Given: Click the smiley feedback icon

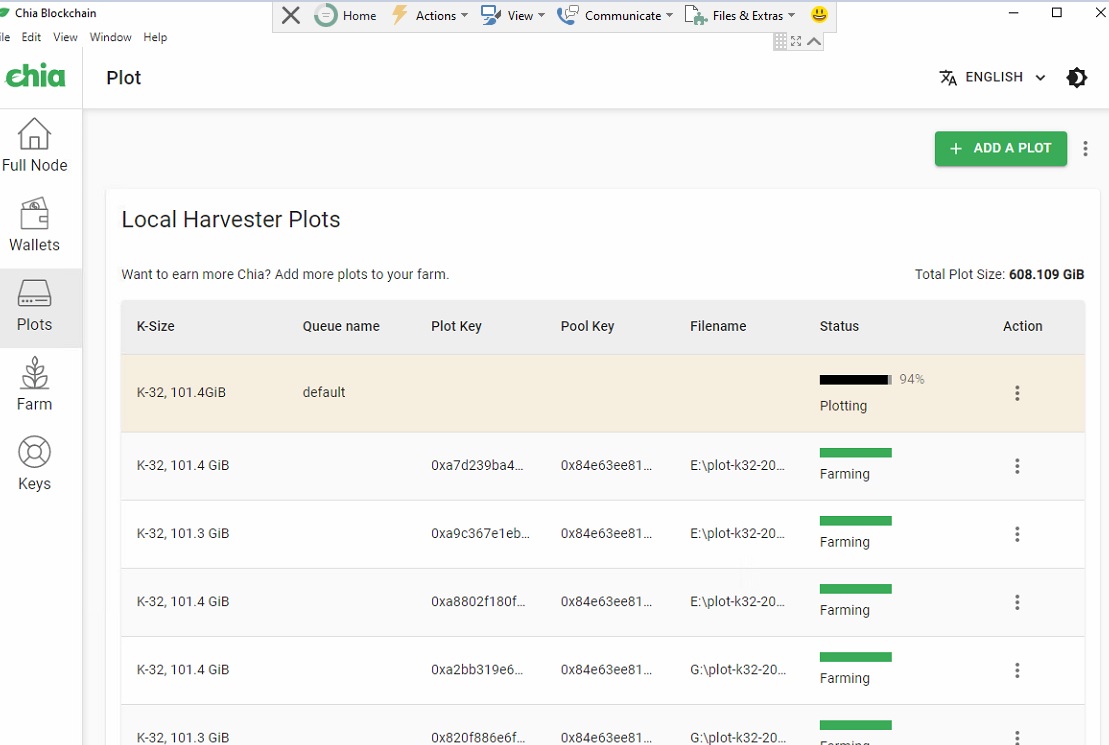Looking at the screenshot, I should (x=819, y=14).
